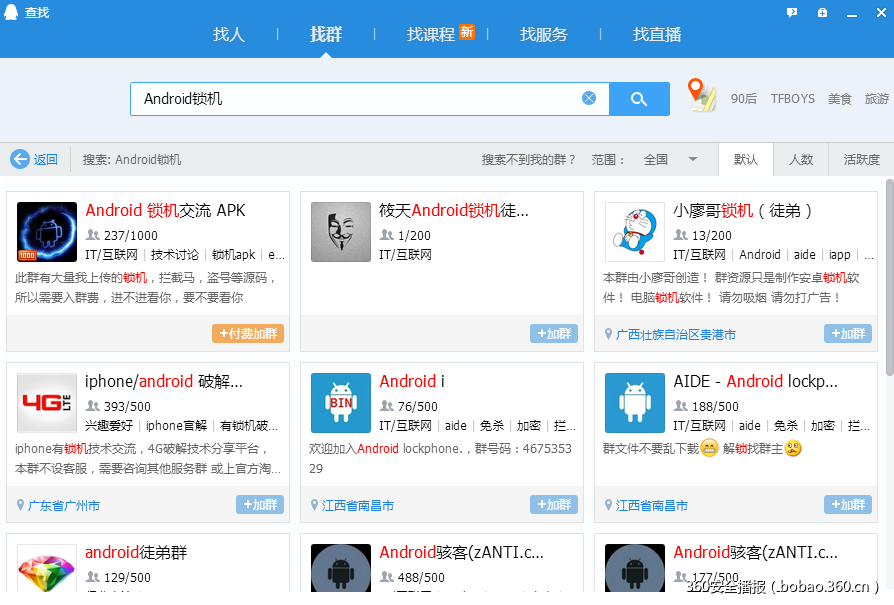This screenshot has height=605, width=894.
Task: Sort results by 人数
Action: pos(803,159)
